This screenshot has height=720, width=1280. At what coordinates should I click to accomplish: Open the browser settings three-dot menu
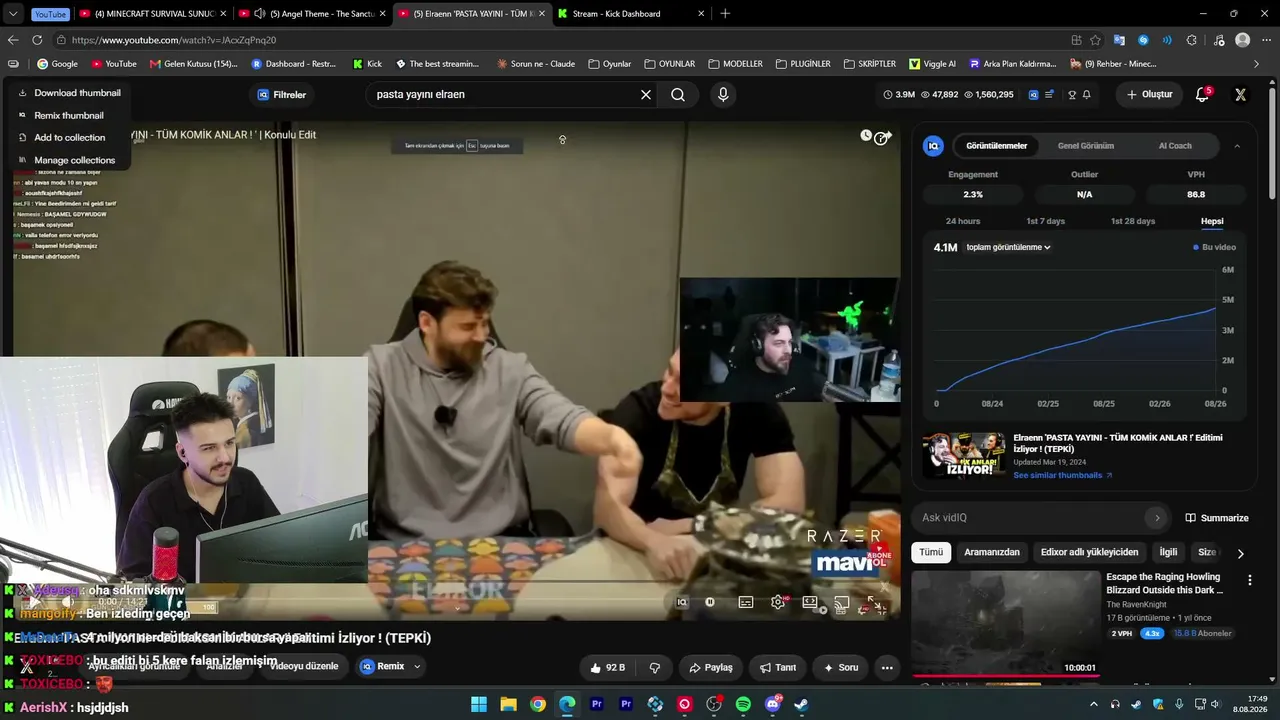point(1265,40)
